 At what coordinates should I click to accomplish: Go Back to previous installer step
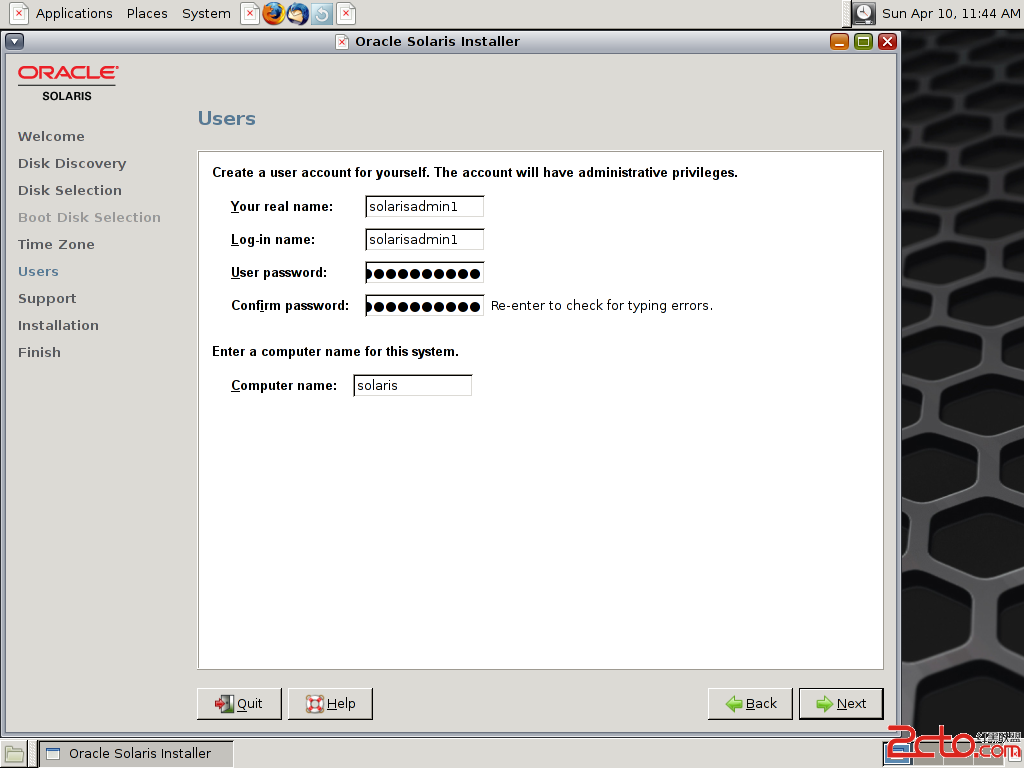[750, 703]
